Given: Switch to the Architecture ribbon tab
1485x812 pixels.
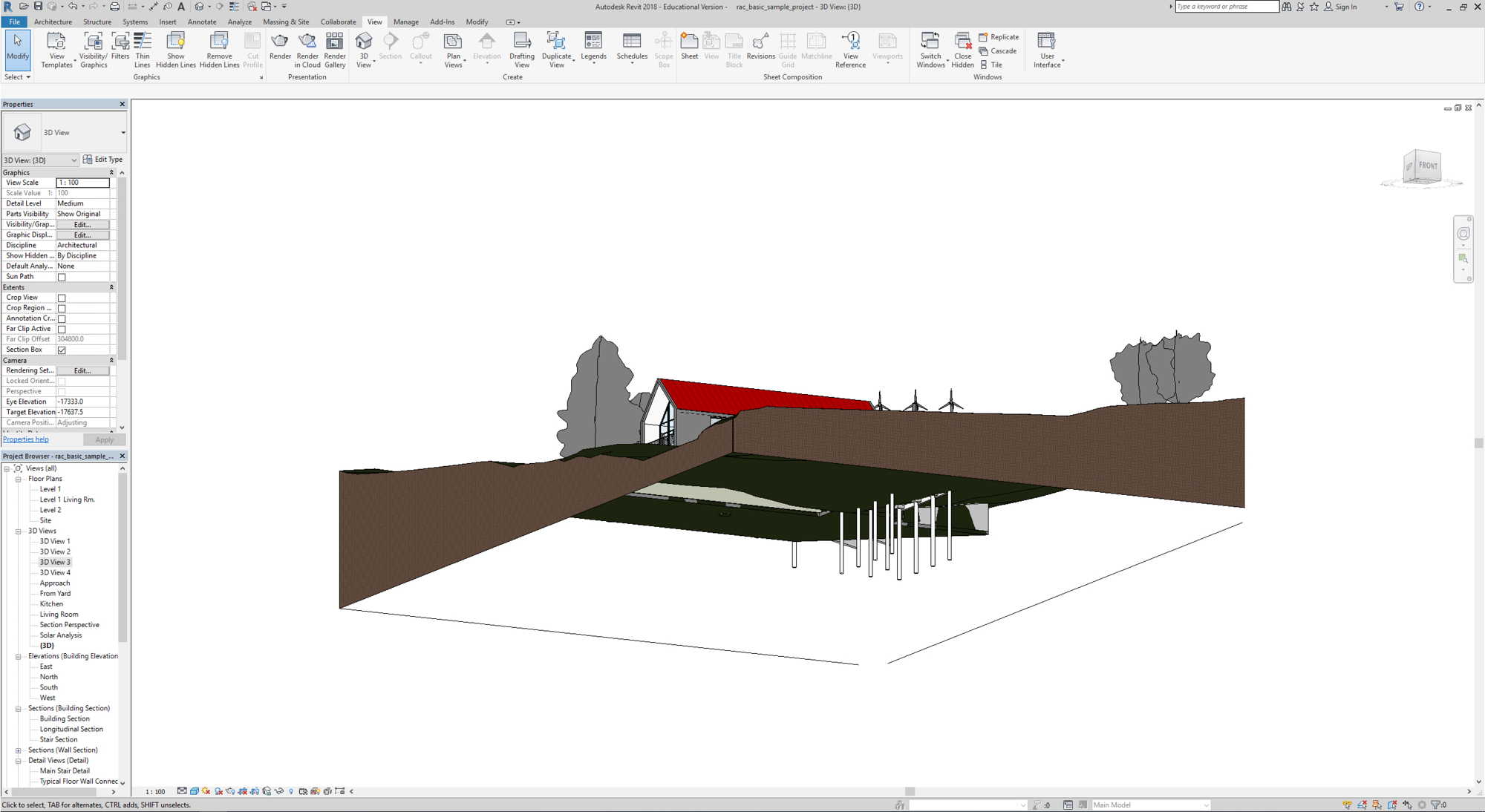Looking at the screenshot, I should click(53, 22).
